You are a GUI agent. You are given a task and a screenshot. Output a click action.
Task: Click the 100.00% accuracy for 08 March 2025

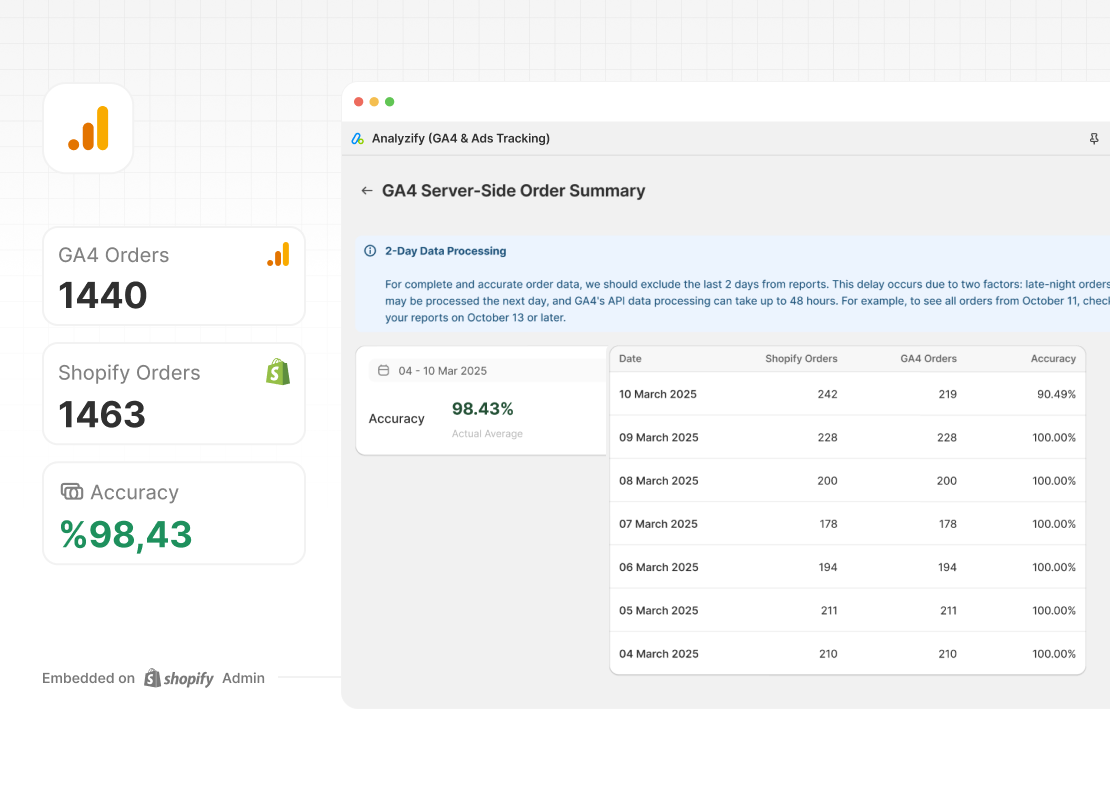point(1054,481)
